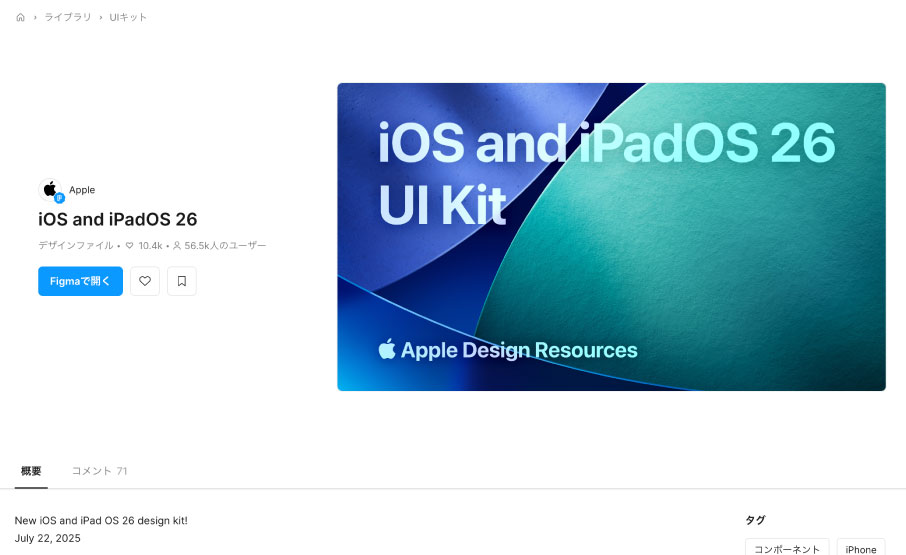906x555 pixels.
Task: Open Apple creator avatar icon
Action: [50, 189]
